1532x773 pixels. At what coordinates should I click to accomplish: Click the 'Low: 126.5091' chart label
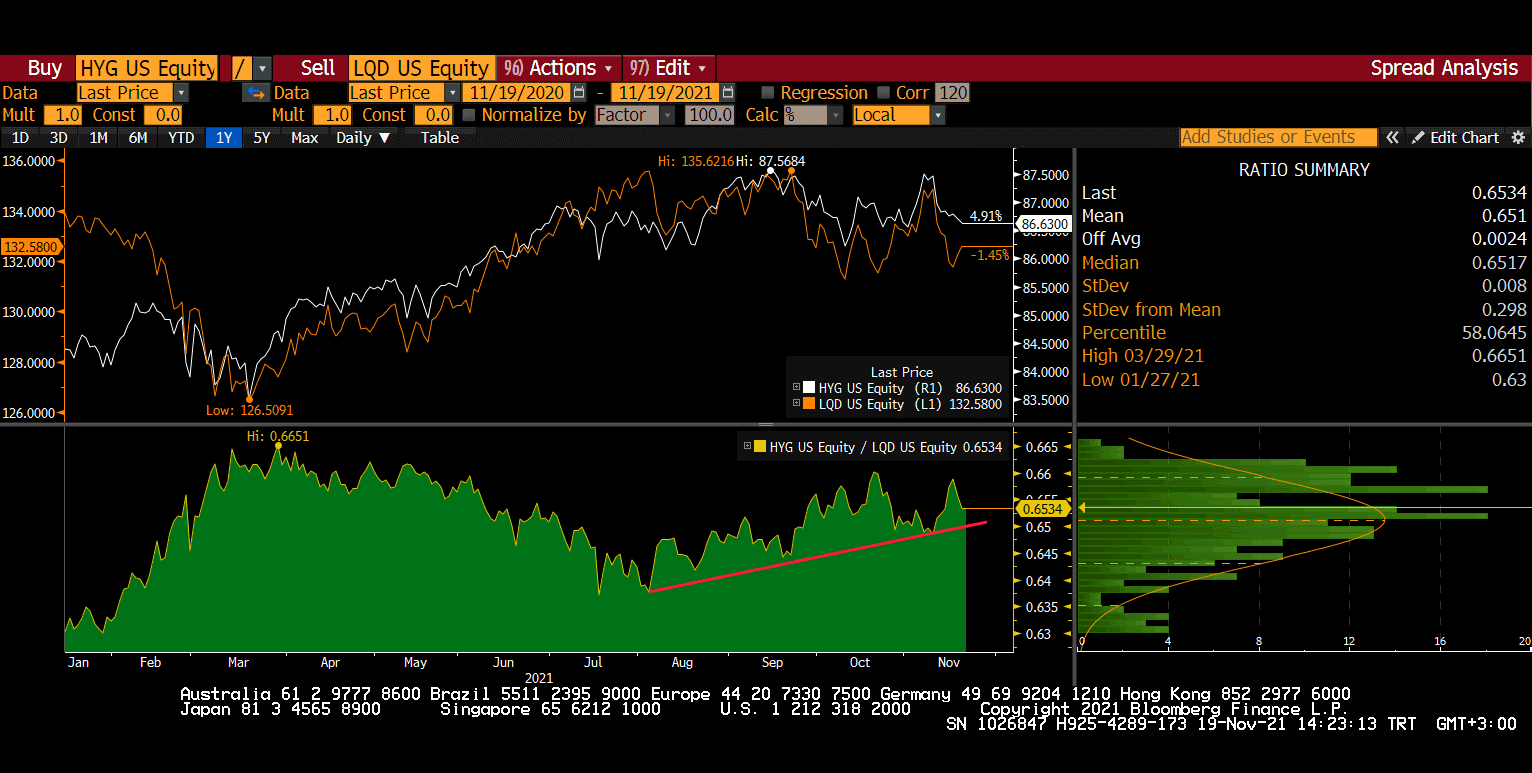[250, 410]
